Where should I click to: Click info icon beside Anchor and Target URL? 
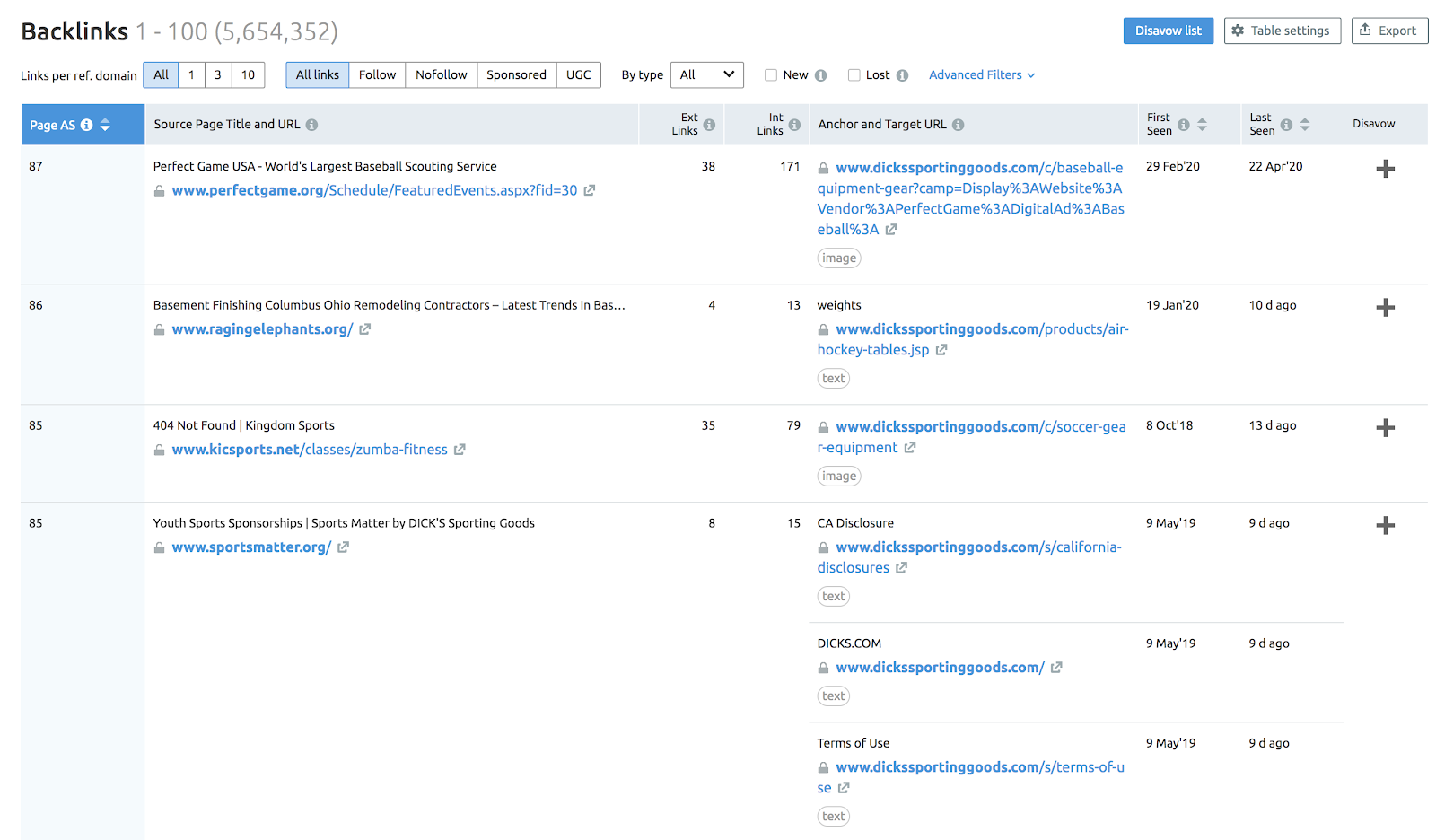tap(958, 125)
